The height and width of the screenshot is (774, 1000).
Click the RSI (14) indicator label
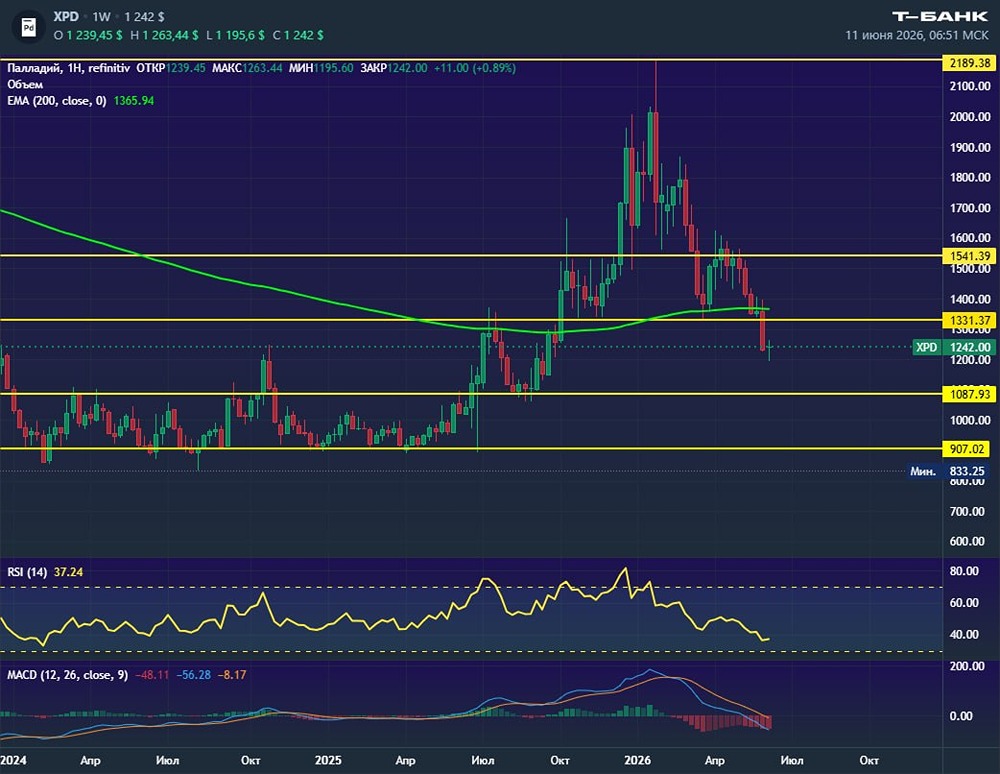point(27,572)
